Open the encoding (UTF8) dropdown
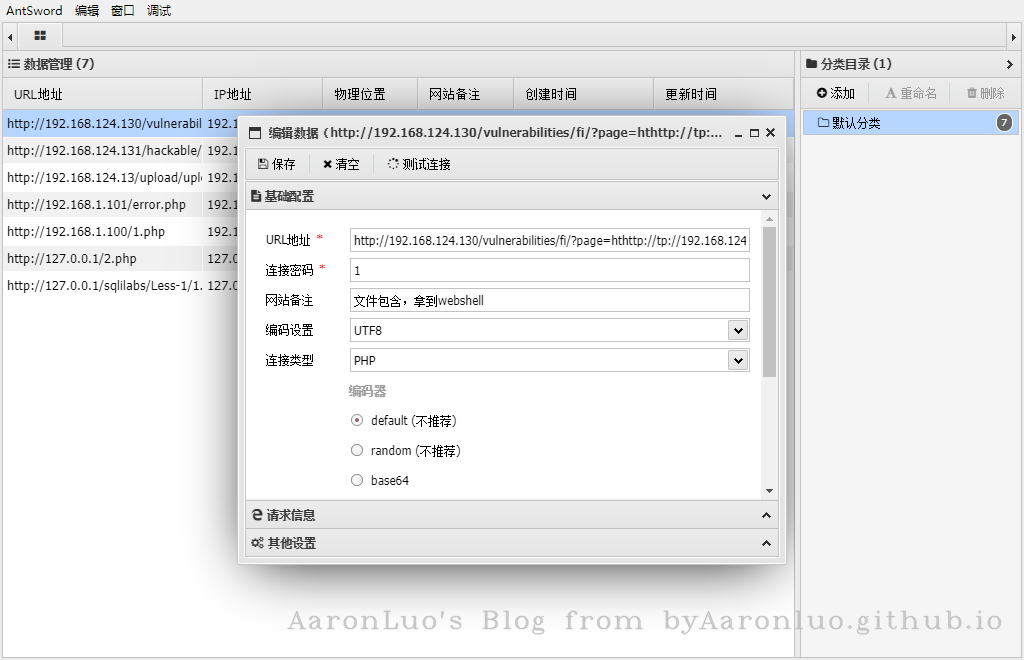Viewport: 1024px width, 660px height. coord(738,330)
